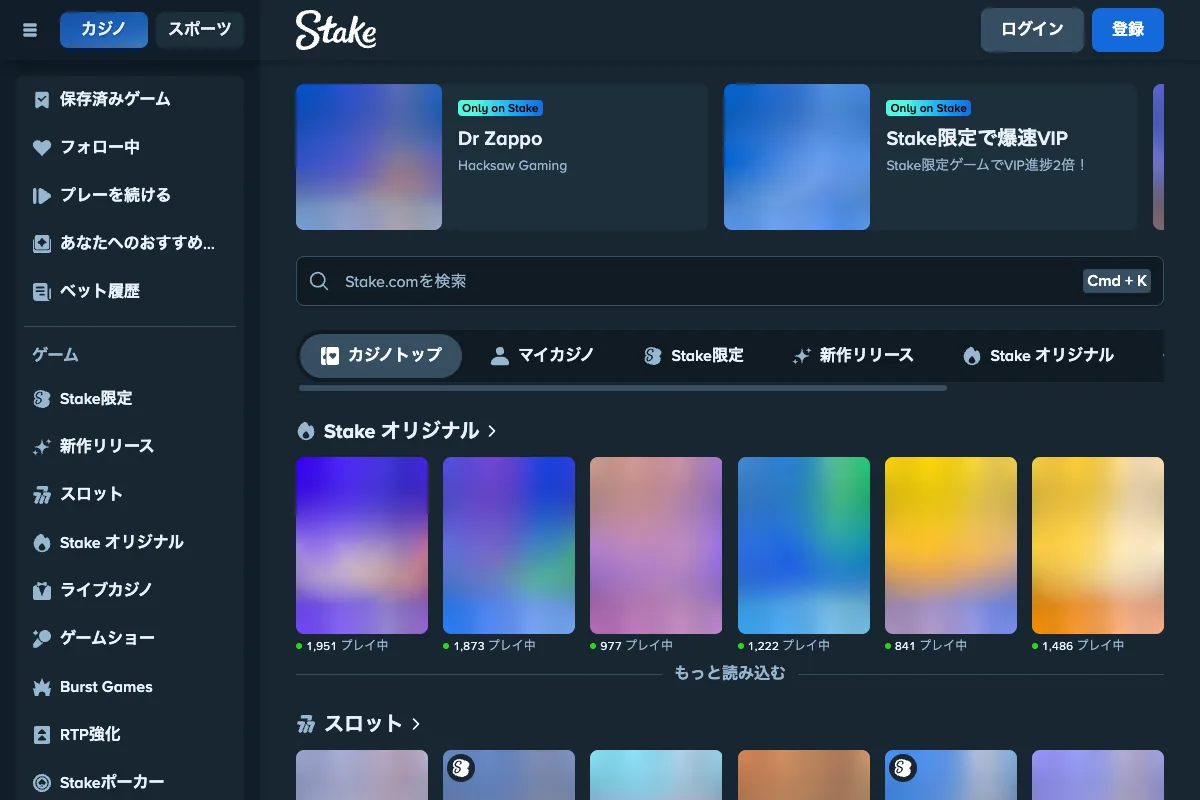Click the burst icon beside Burst Games
Image resolution: width=1200 pixels, height=800 pixels.
pos(41,687)
